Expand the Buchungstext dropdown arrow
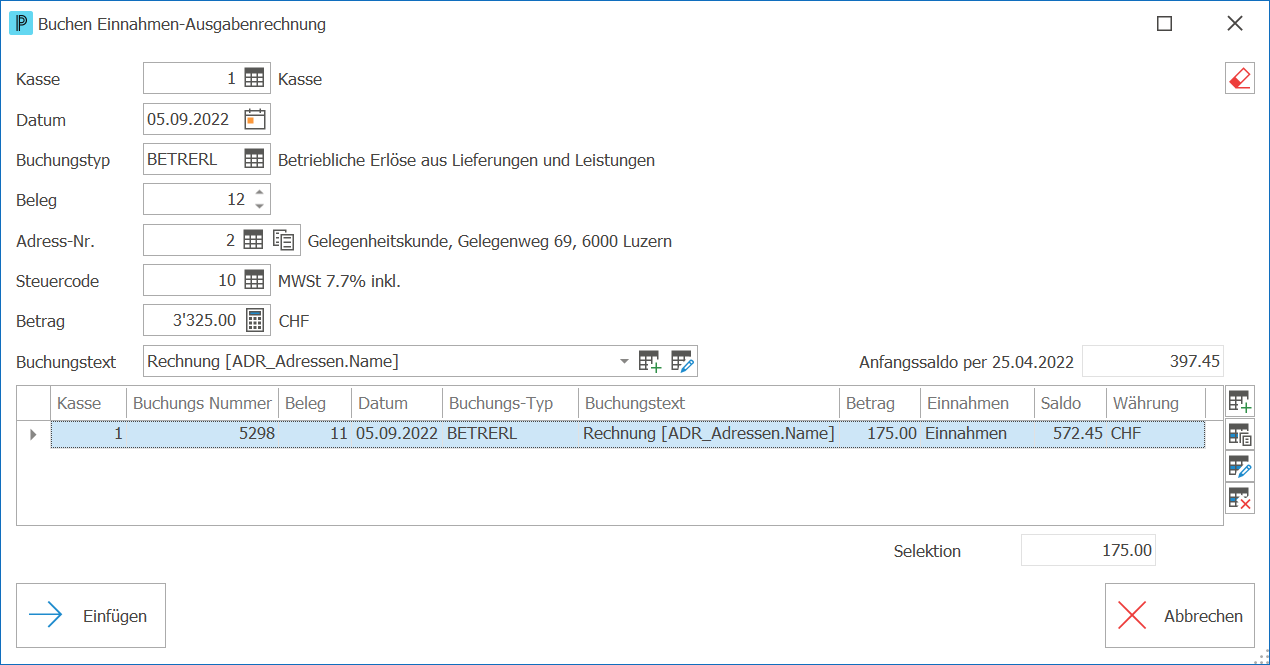1270x665 pixels. click(624, 361)
